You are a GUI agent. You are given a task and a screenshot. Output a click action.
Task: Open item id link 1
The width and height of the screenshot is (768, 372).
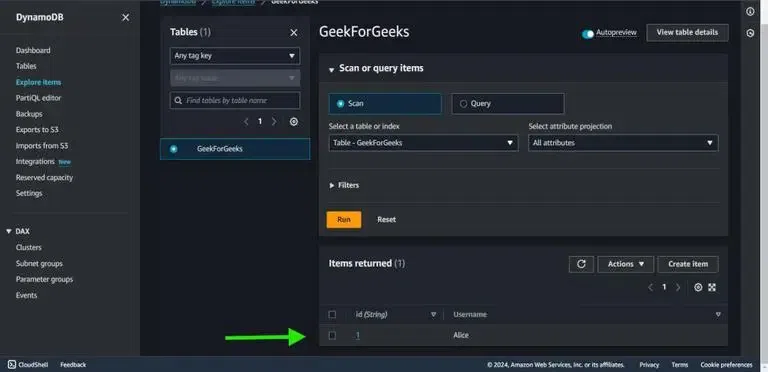click(x=358, y=335)
